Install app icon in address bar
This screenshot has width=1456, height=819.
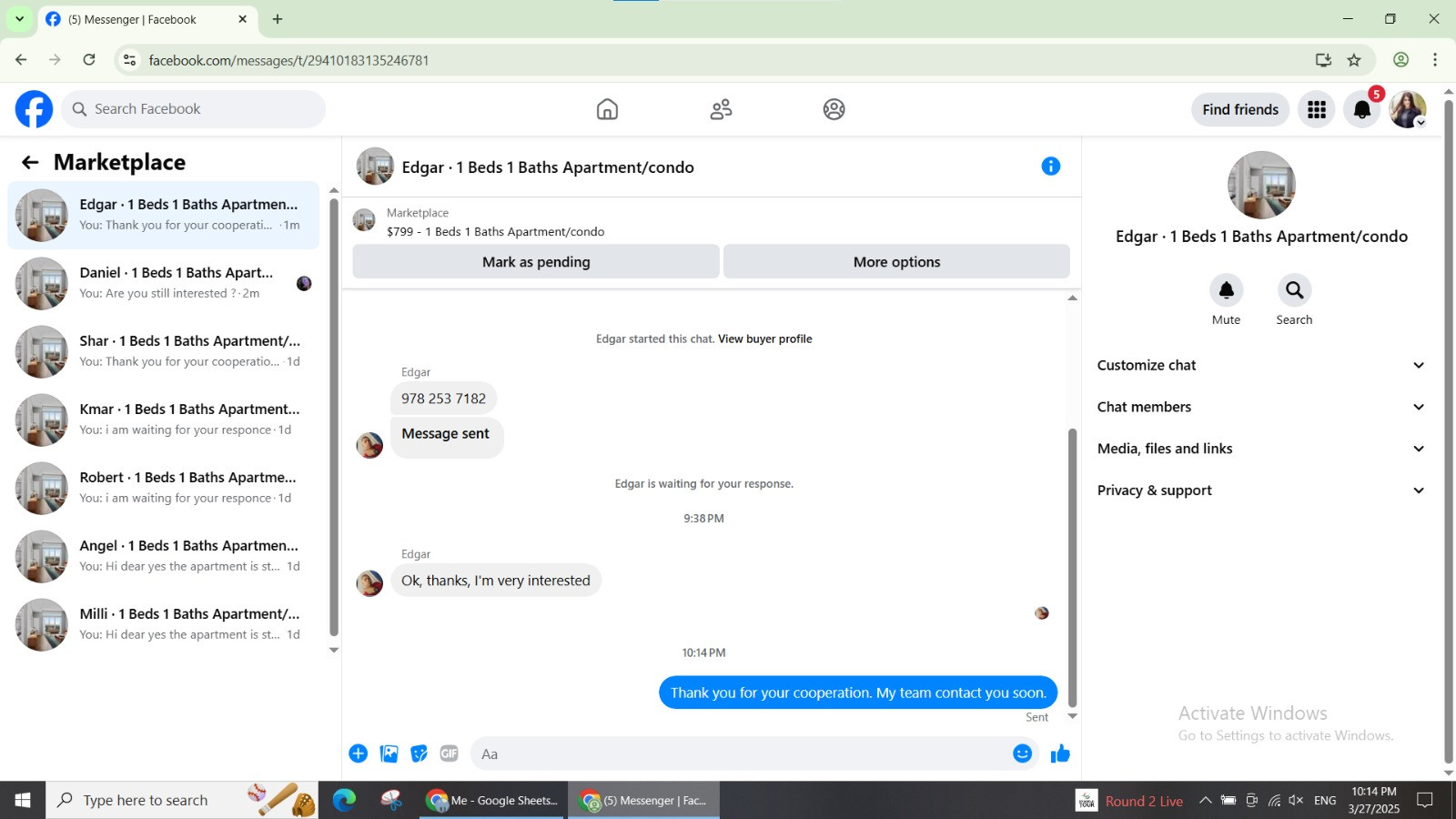[x=1323, y=60]
